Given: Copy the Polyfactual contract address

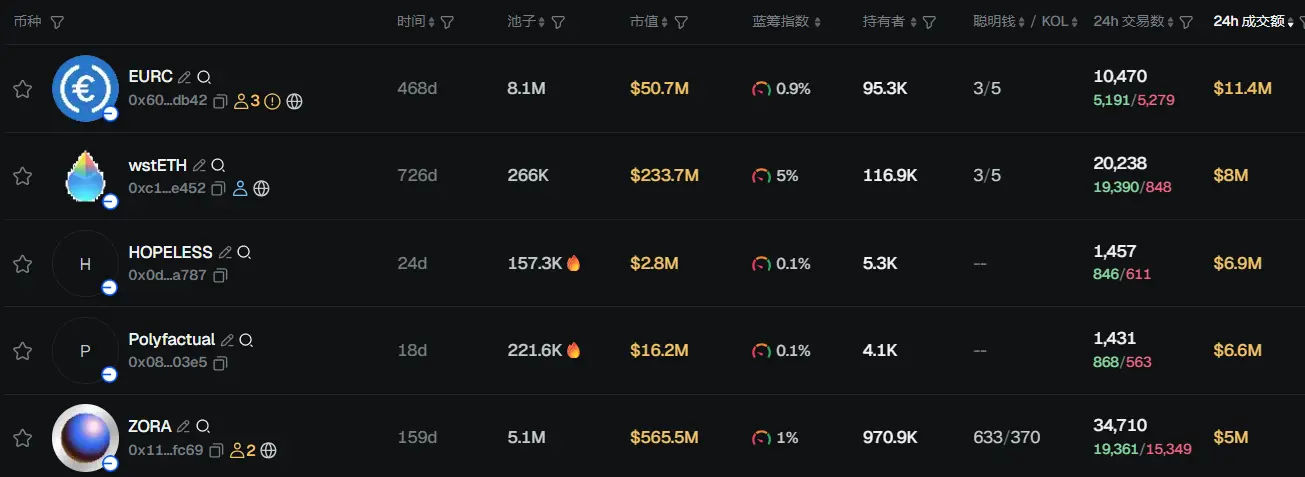Looking at the screenshot, I should tap(221, 362).
